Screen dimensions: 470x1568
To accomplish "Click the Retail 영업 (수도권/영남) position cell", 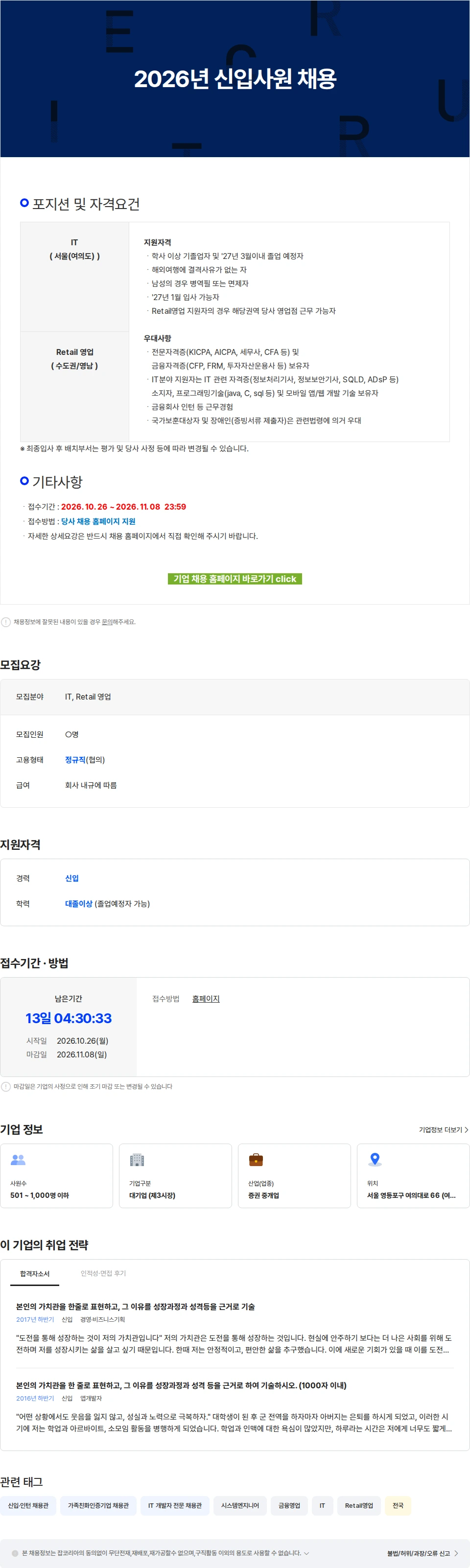I will [75, 386].
